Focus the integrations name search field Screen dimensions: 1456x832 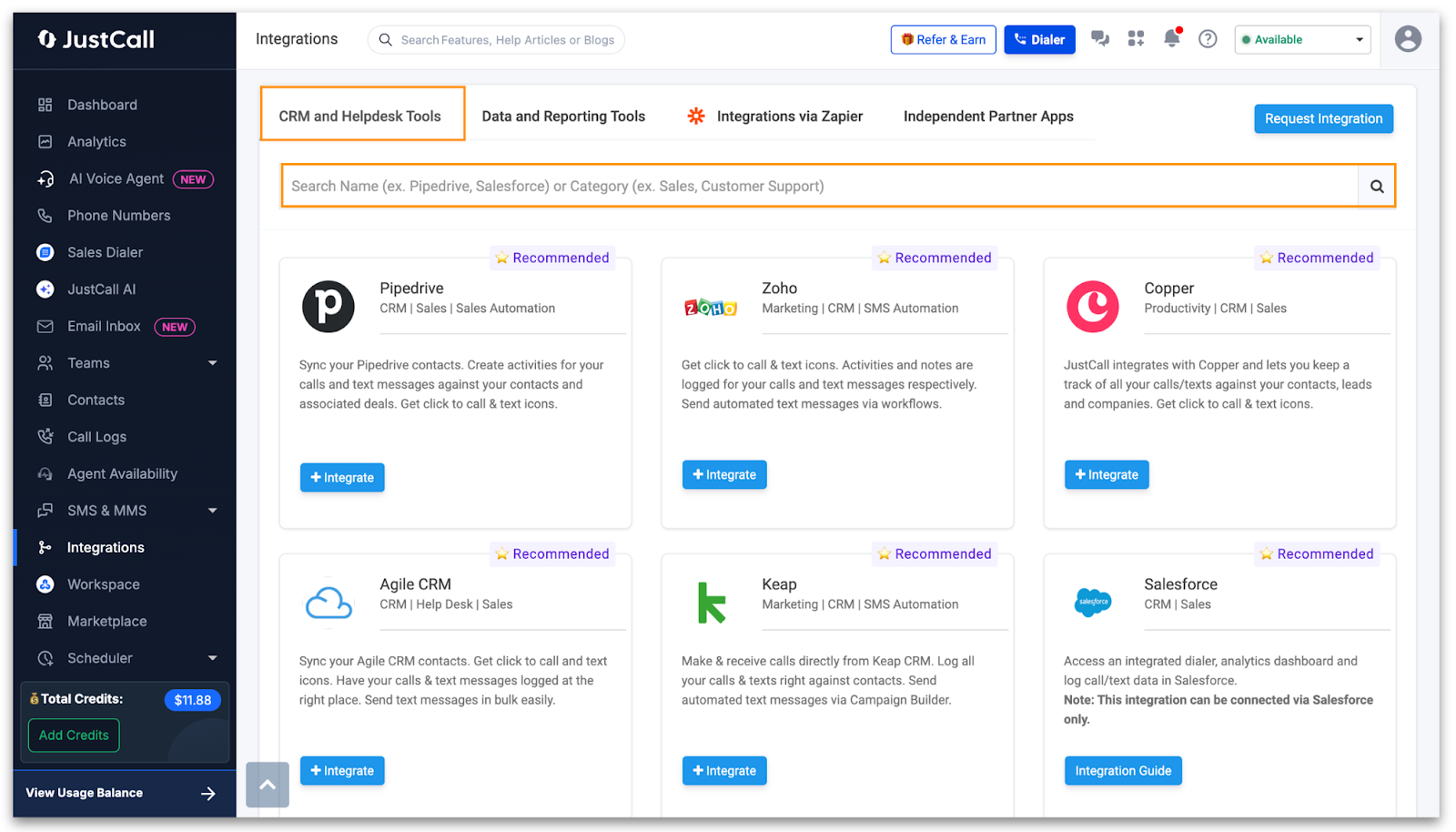[x=819, y=186]
